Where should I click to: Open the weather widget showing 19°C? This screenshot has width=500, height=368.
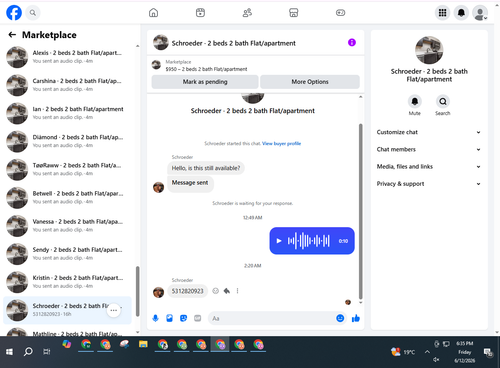coord(403,352)
